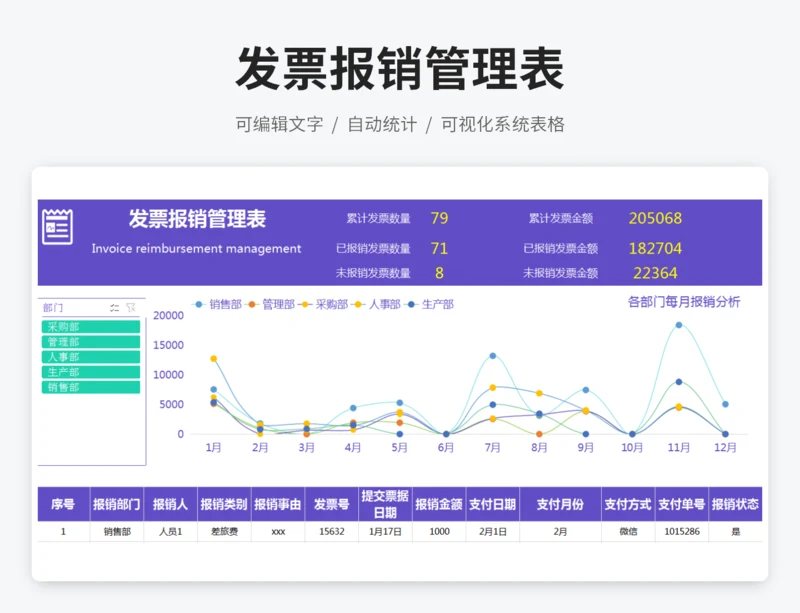
Task: Click chart title 各部门每月报销分析
Action: 684,302
